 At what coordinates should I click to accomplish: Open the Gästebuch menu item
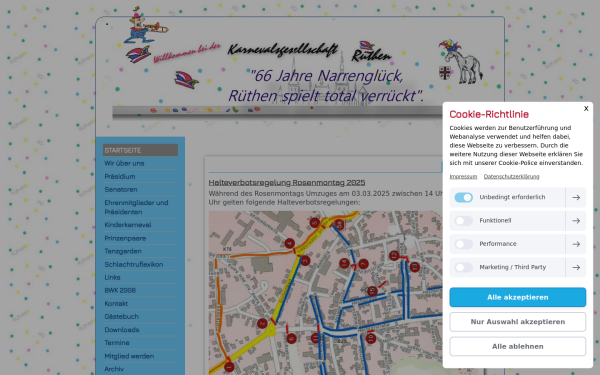(x=140, y=316)
